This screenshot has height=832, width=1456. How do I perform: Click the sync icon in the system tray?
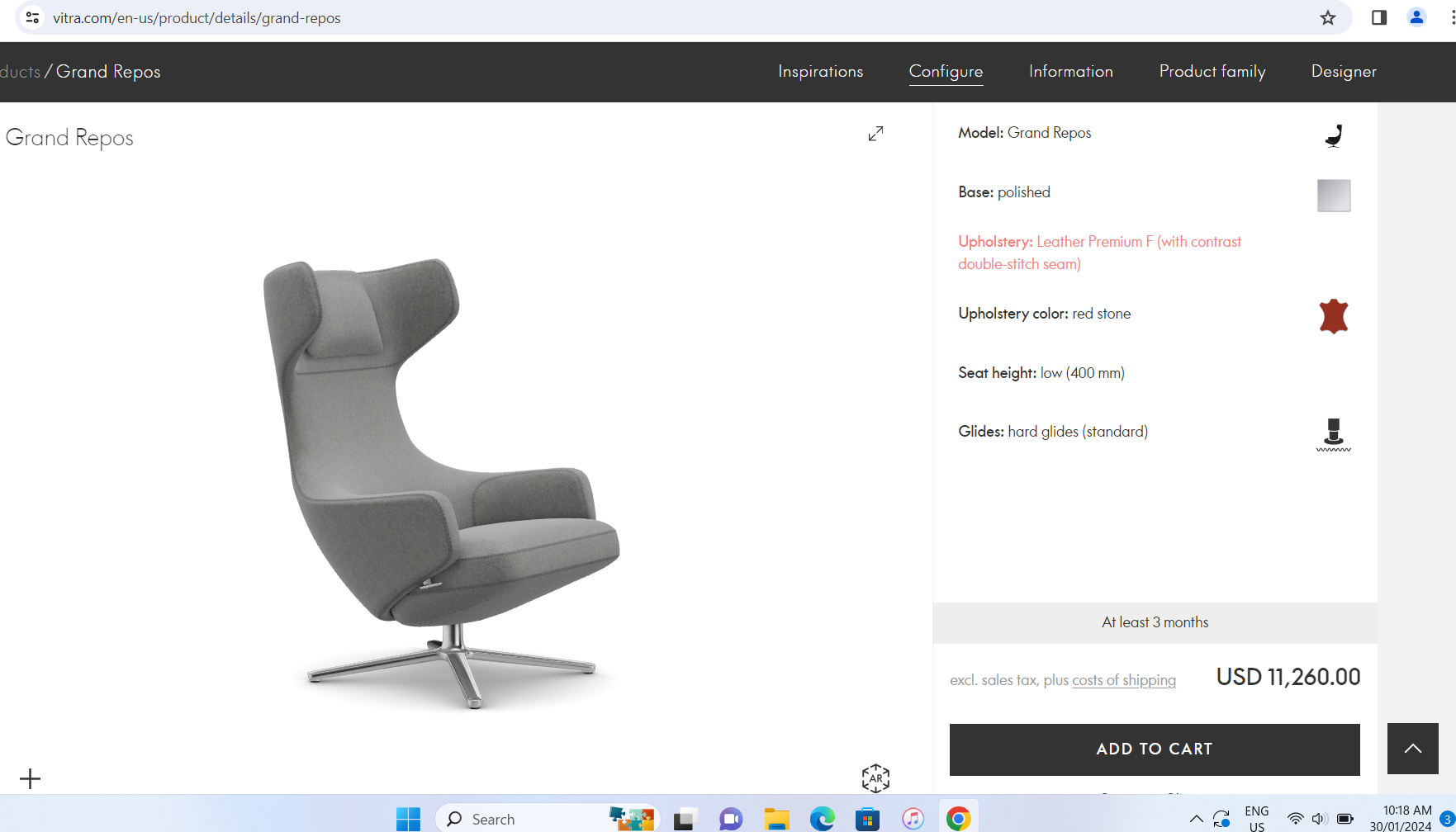pyautogui.click(x=1221, y=819)
